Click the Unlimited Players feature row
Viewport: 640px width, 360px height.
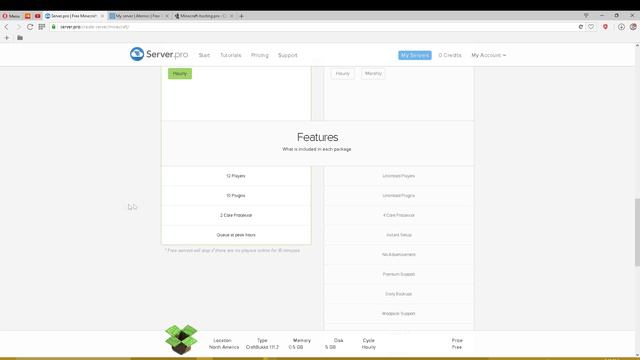click(x=399, y=176)
